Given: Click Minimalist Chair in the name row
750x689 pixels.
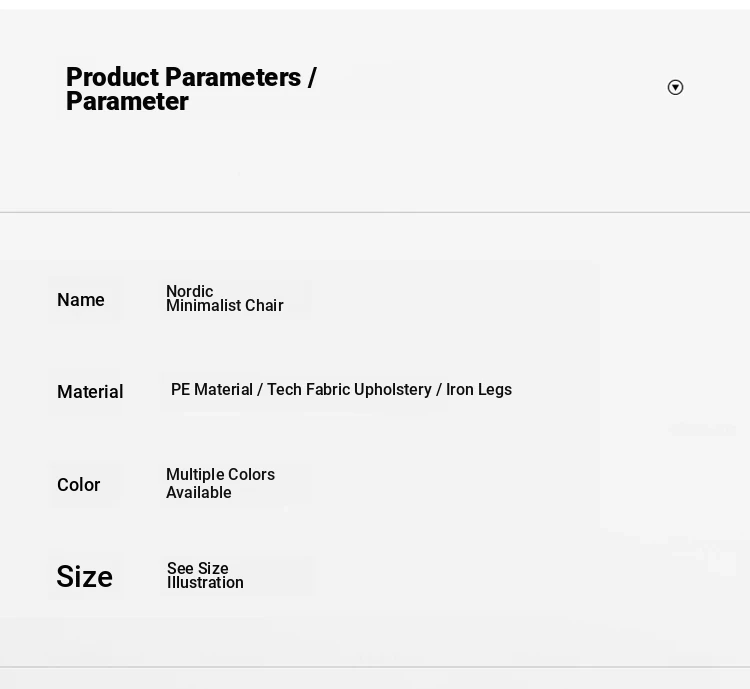Looking at the screenshot, I should pyautogui.click(x=225, y=305).
